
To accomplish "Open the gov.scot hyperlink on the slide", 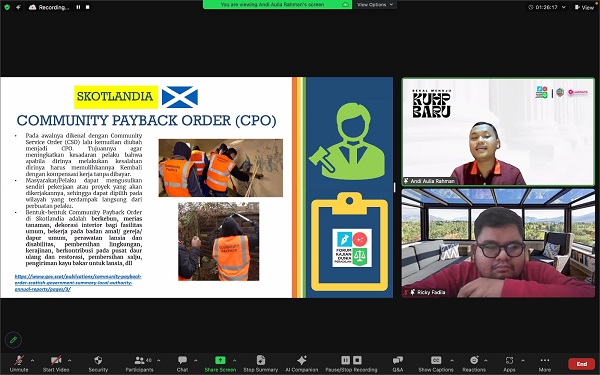I will (x=78, y=282).
